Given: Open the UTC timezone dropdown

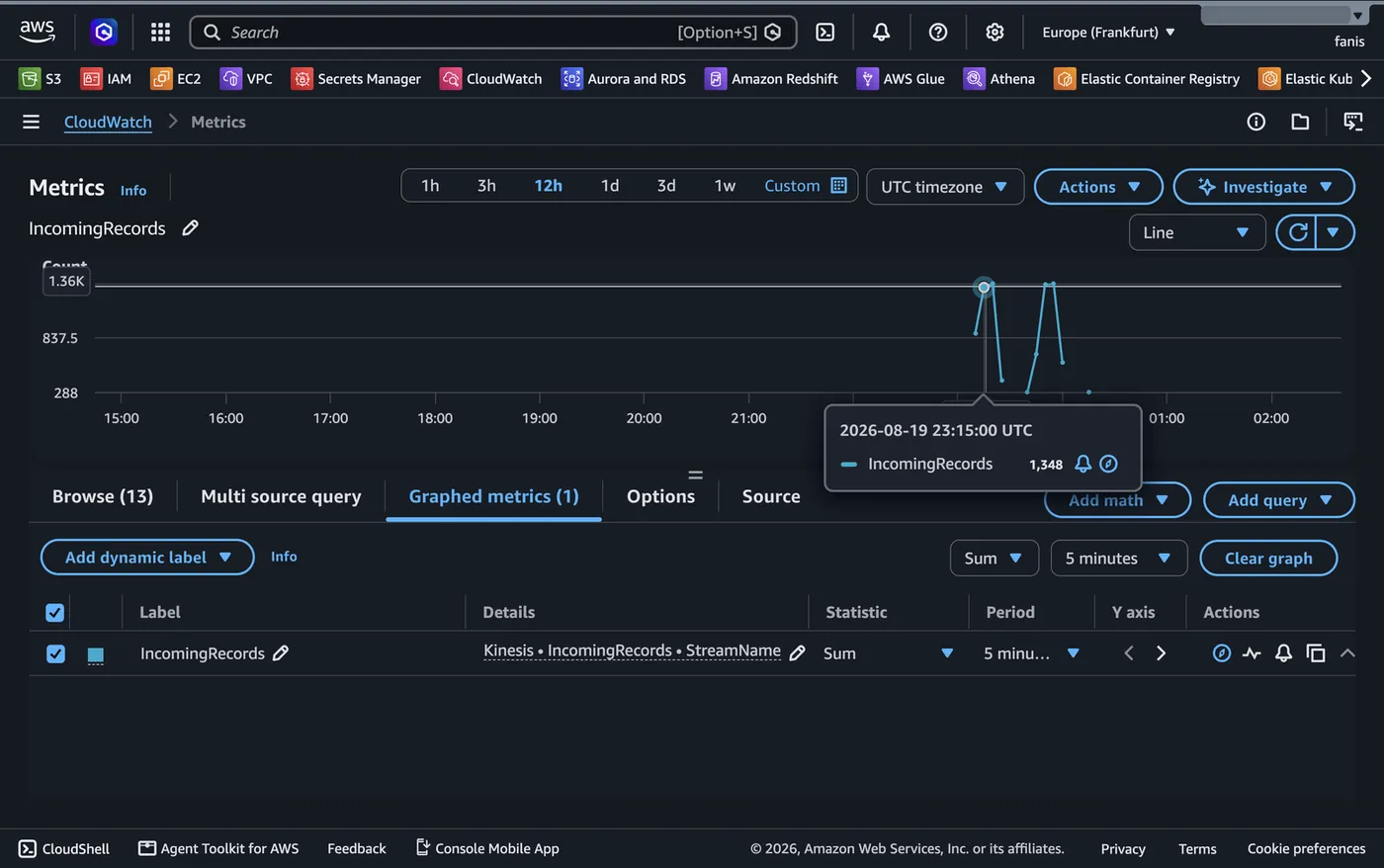Looking at the screenshot, I should (x=945, y=187).
